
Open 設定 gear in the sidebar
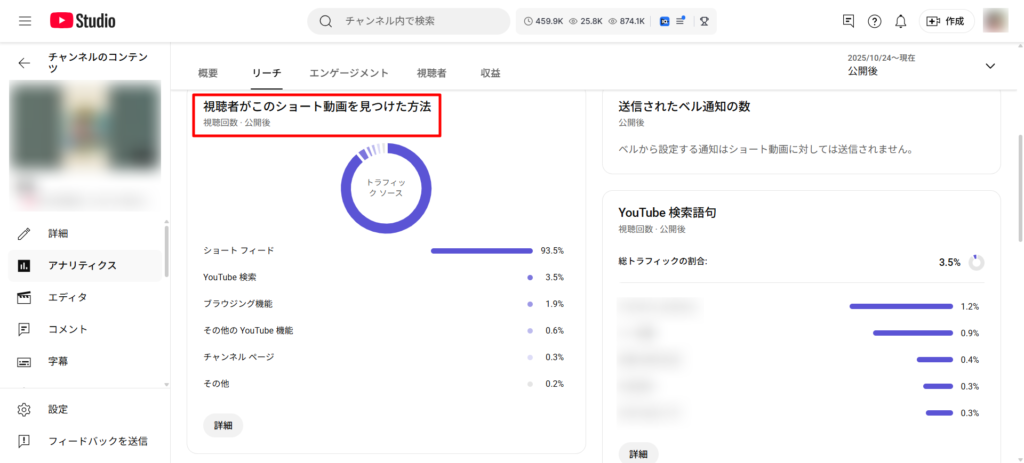coord(58,409)
